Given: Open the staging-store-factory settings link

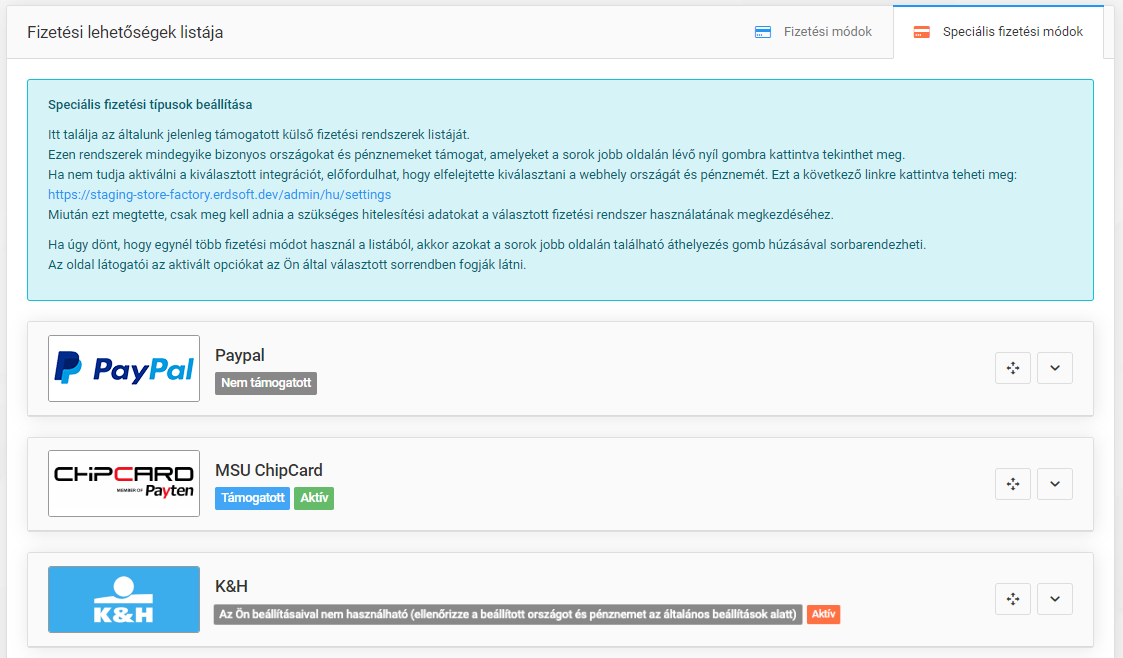Looking at the screenshot, I should click(x=219, y=195).
